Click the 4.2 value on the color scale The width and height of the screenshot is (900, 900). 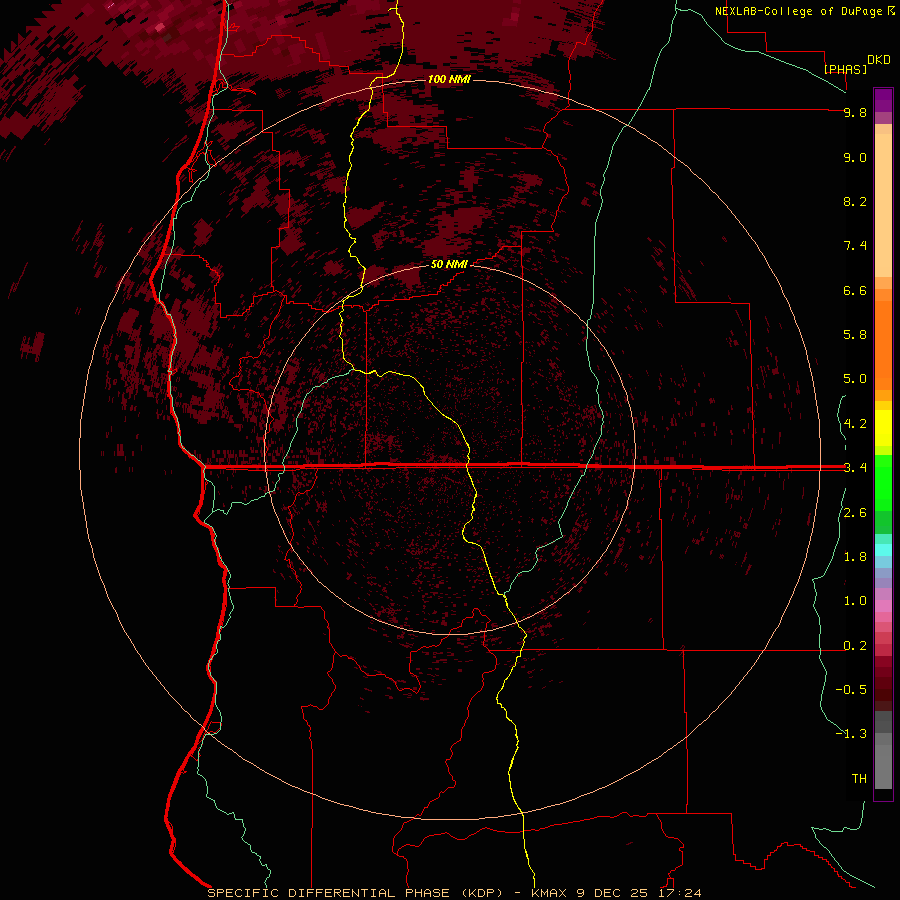[x=855, y=424]
